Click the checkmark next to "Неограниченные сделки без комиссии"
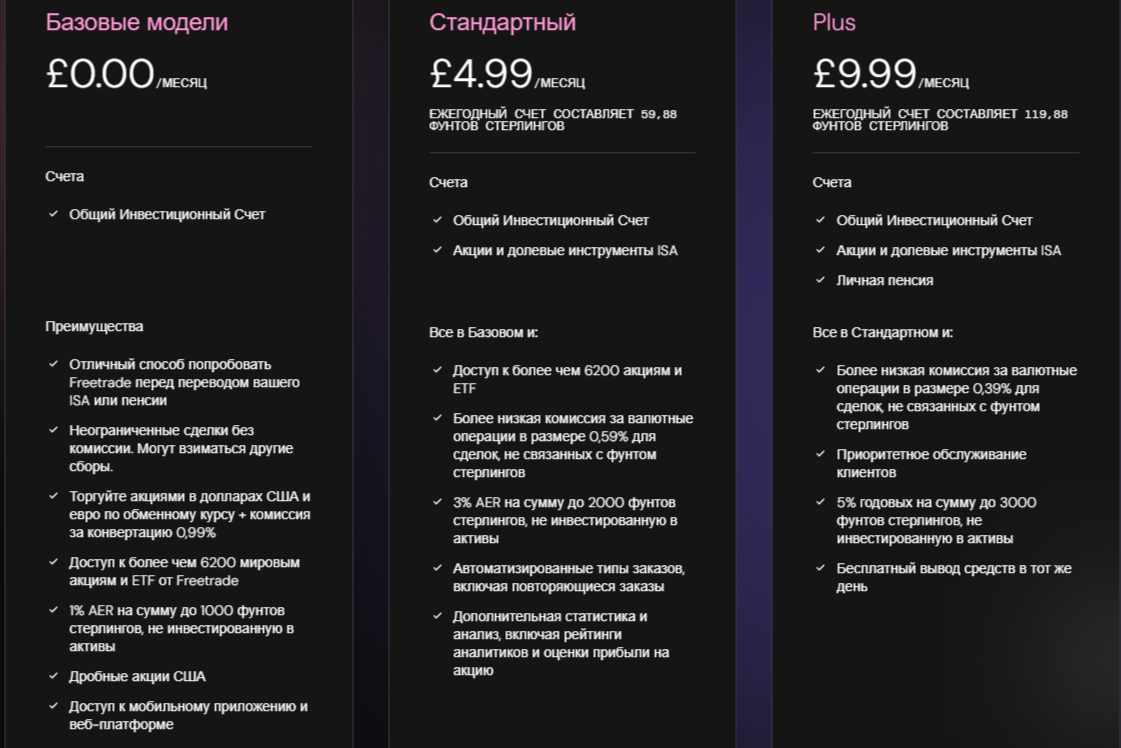 pos(54,431)
